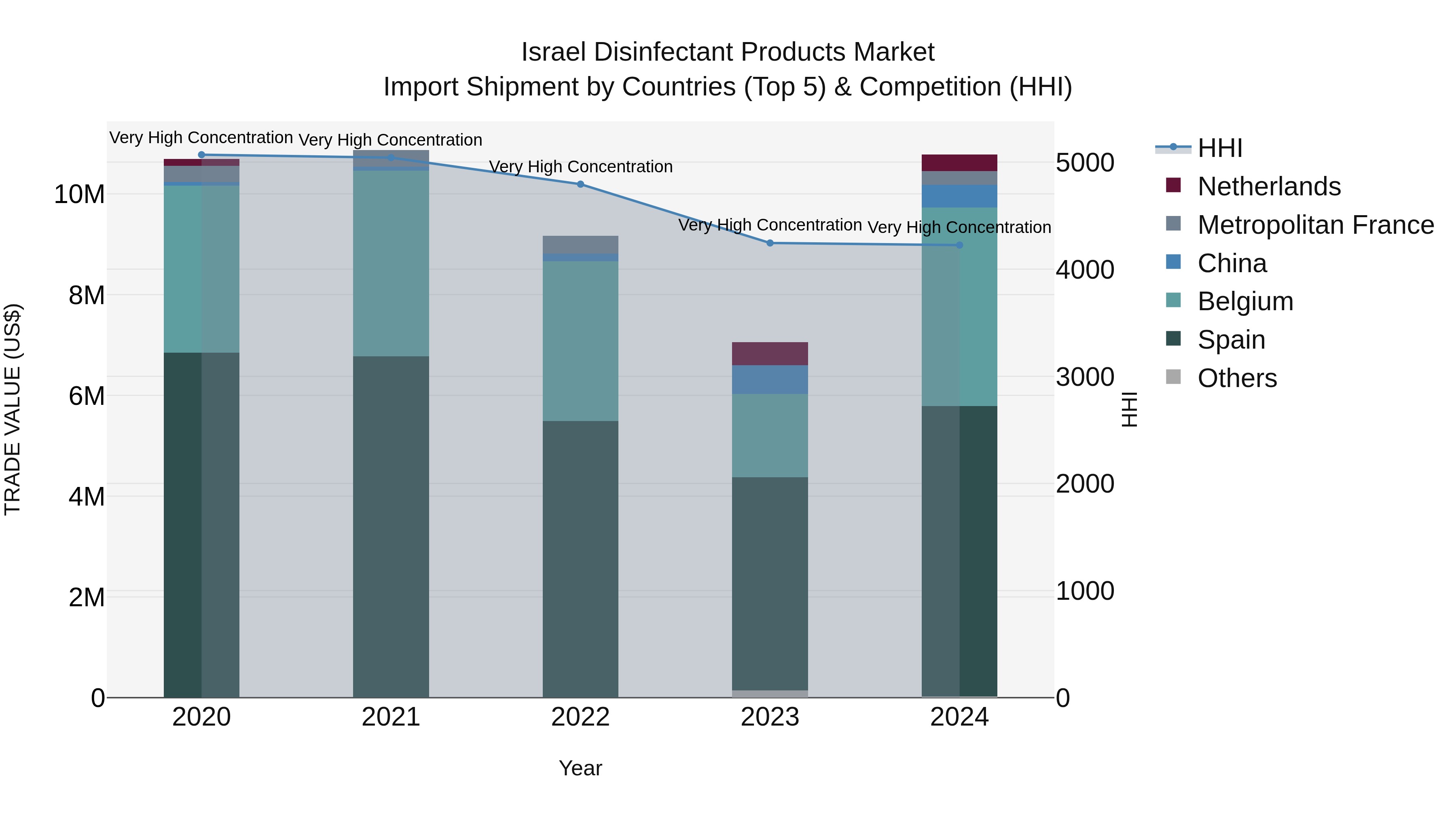Click the Import Shipment by Countries subtitle
The image size is (1456, 819).
(x=728, y=87)
